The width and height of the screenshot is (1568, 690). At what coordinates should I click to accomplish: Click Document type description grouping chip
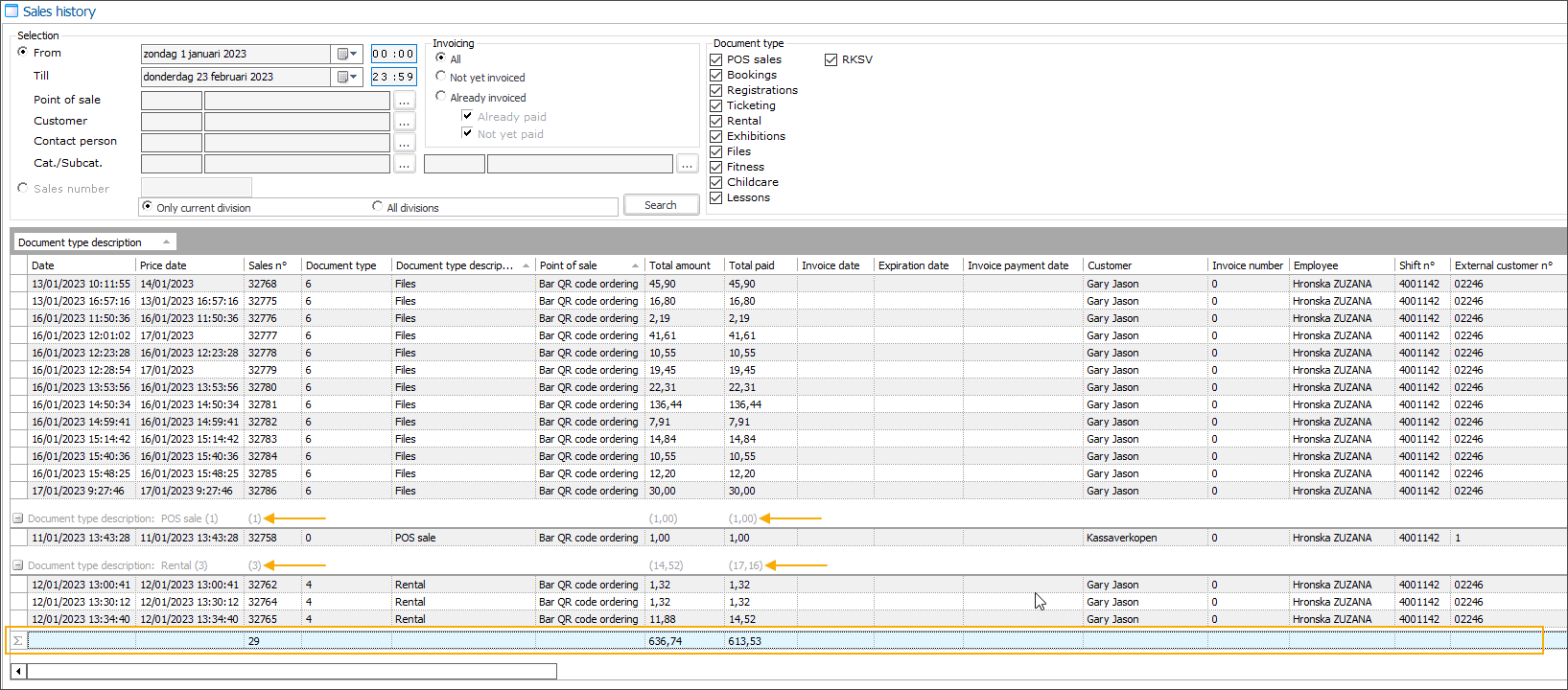tap(94, 242)
